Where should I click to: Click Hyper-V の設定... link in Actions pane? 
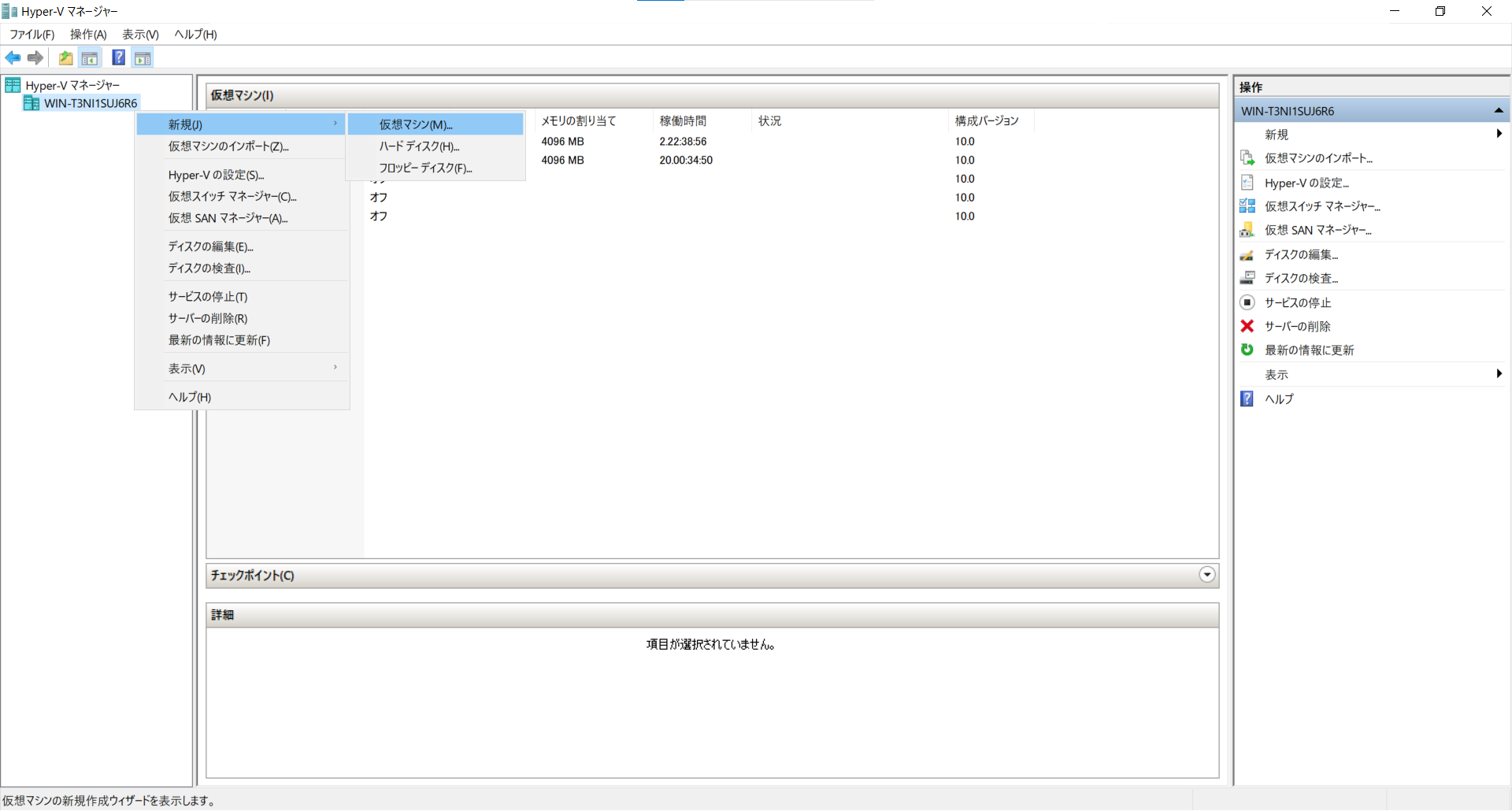point(1306,183)
